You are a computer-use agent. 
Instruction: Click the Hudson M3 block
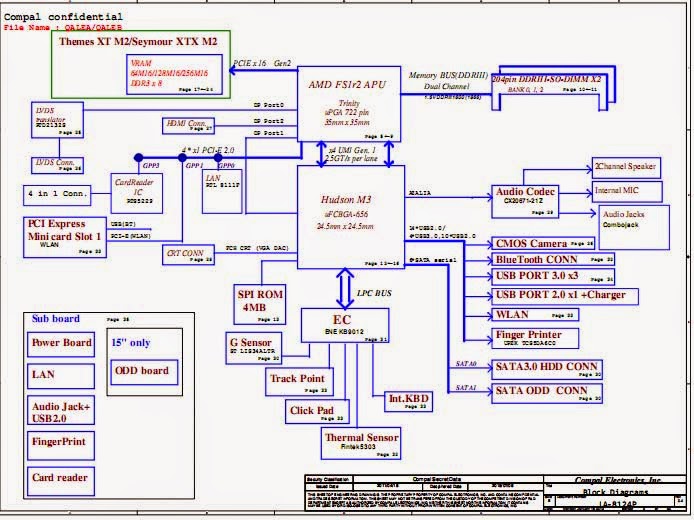(x=351, y=217)
